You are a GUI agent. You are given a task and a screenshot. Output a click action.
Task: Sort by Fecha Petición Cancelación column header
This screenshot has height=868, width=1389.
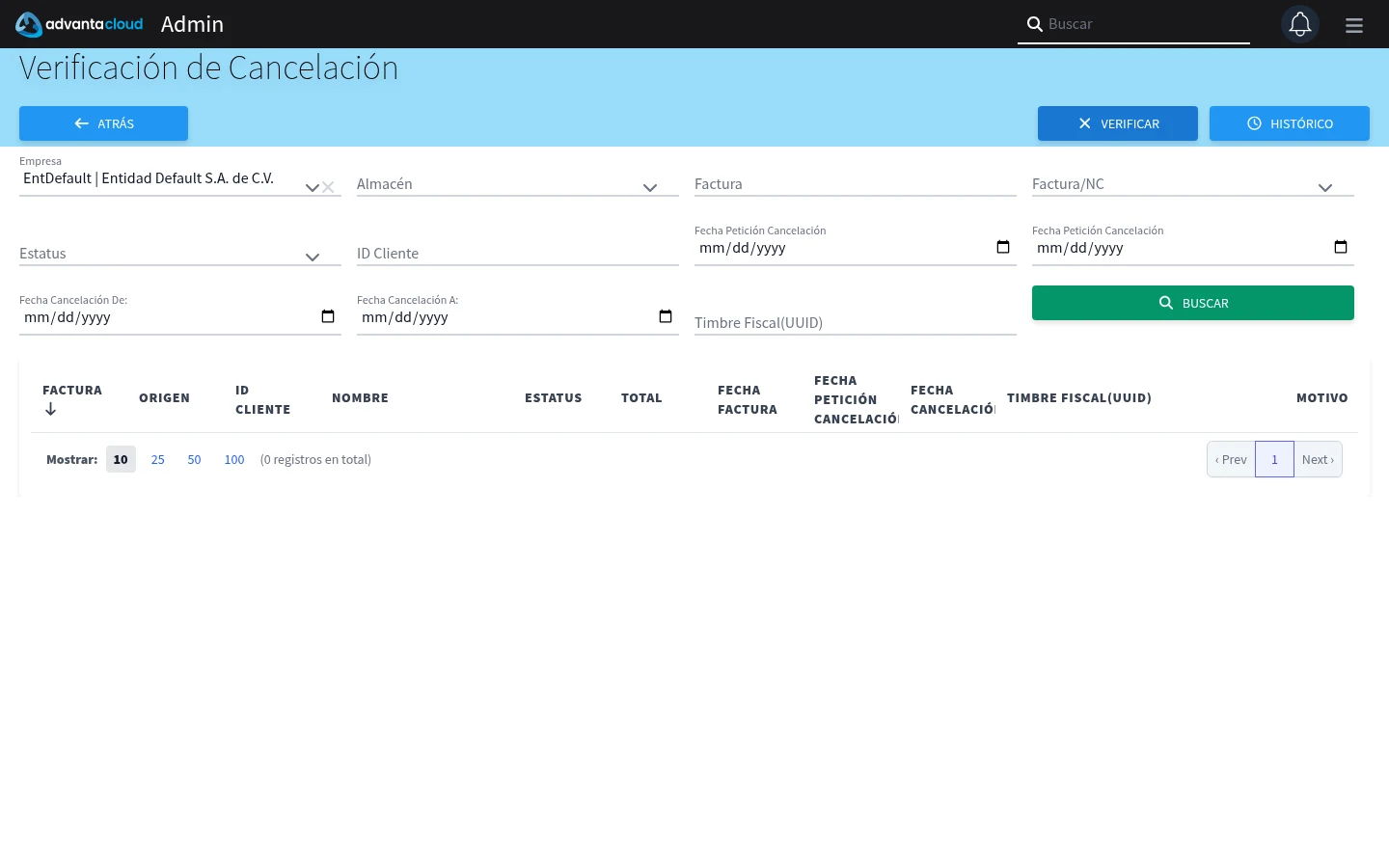click(x=856, y=399)
